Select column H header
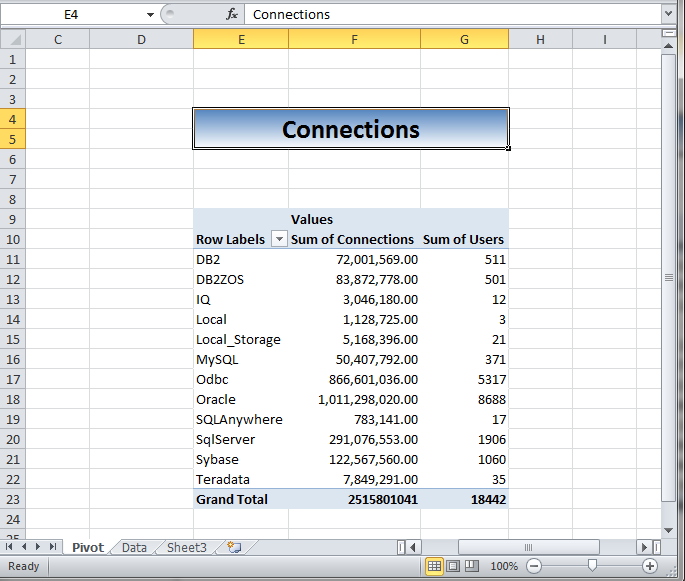 (x=540, y=39)
